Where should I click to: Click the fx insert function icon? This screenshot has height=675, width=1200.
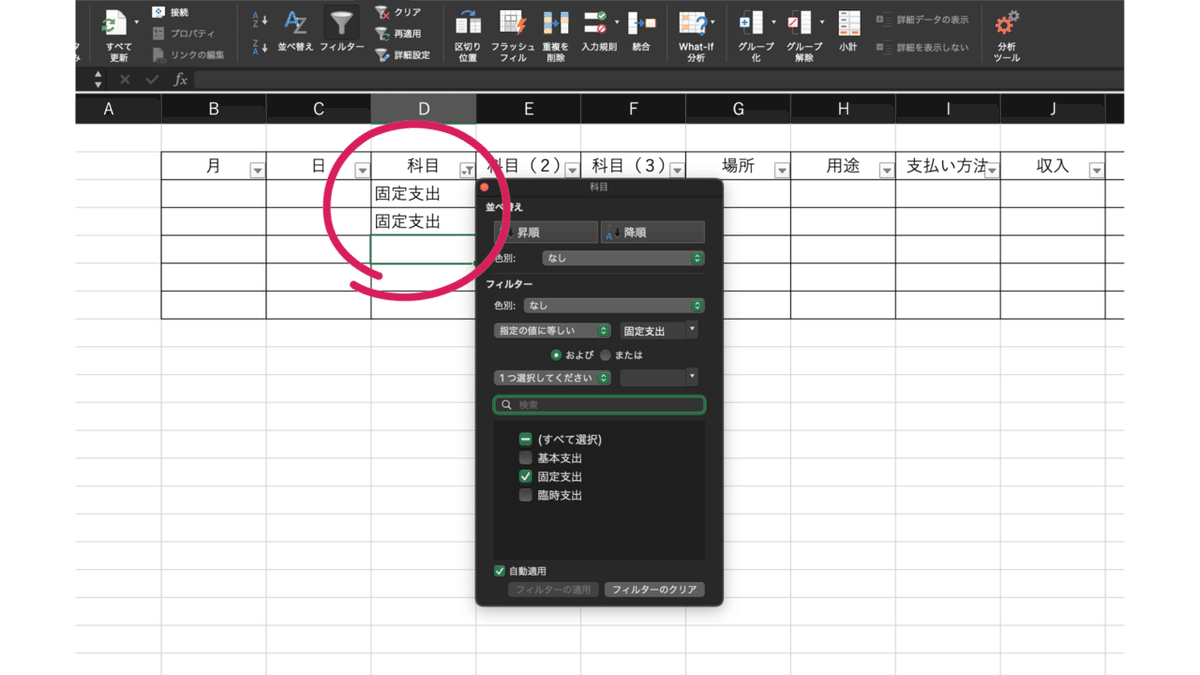[x=181, y=79]
